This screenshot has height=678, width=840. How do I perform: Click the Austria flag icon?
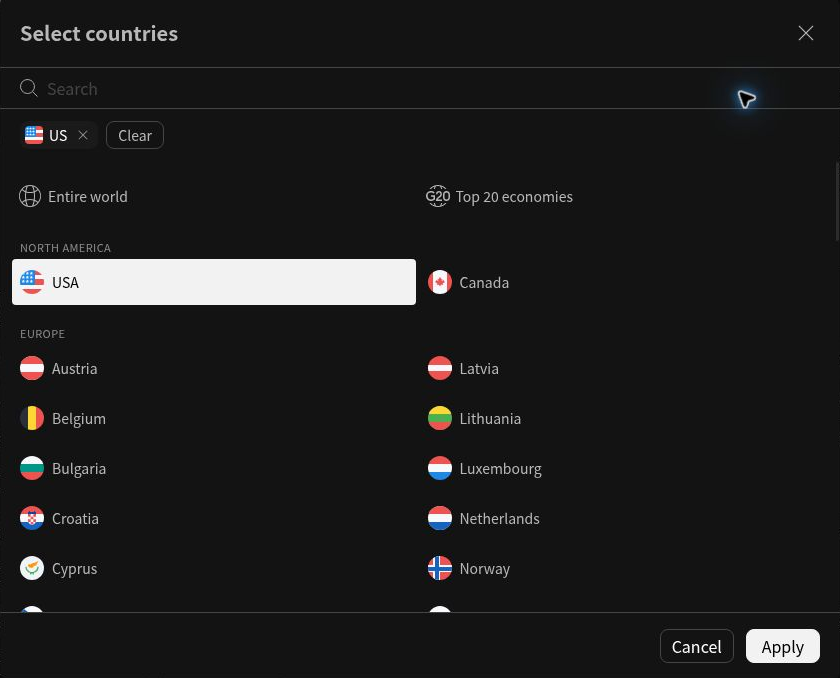(32, 368)
